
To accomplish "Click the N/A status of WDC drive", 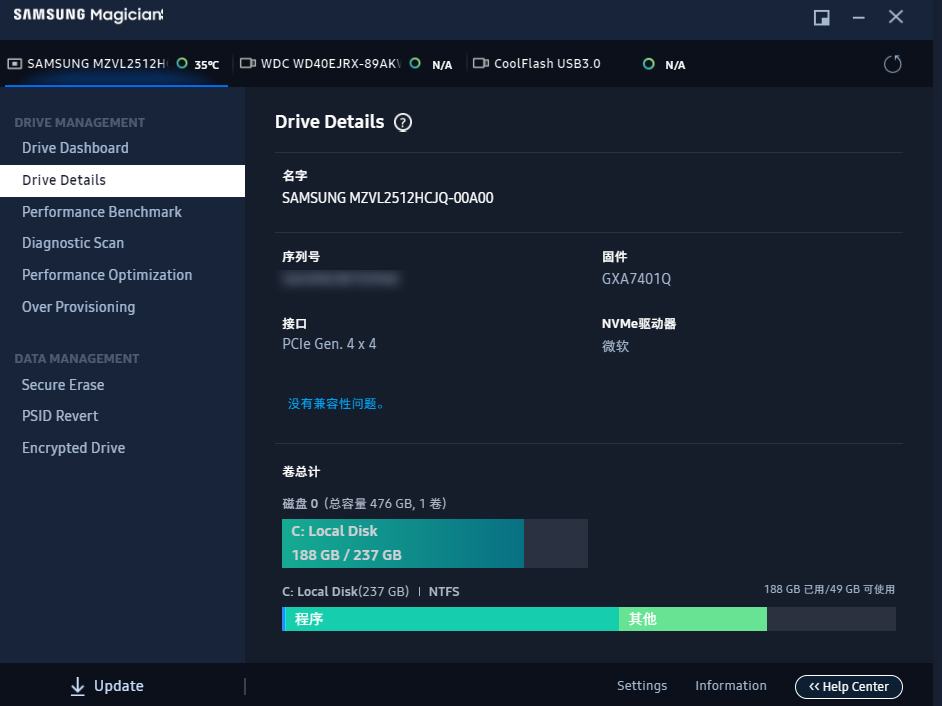I will coord(442,65).
